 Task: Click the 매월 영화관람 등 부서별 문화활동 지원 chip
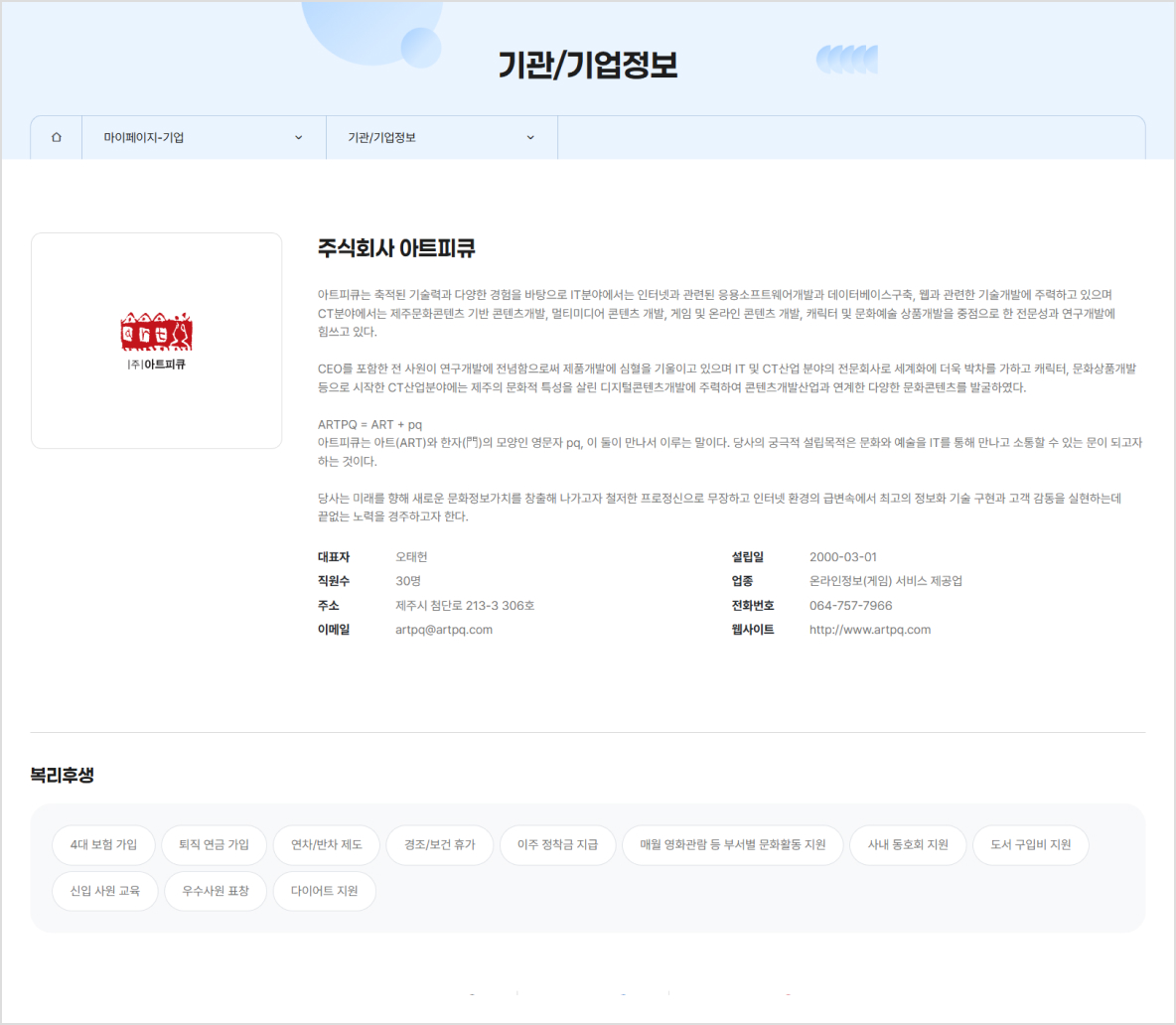pos(733,845)
